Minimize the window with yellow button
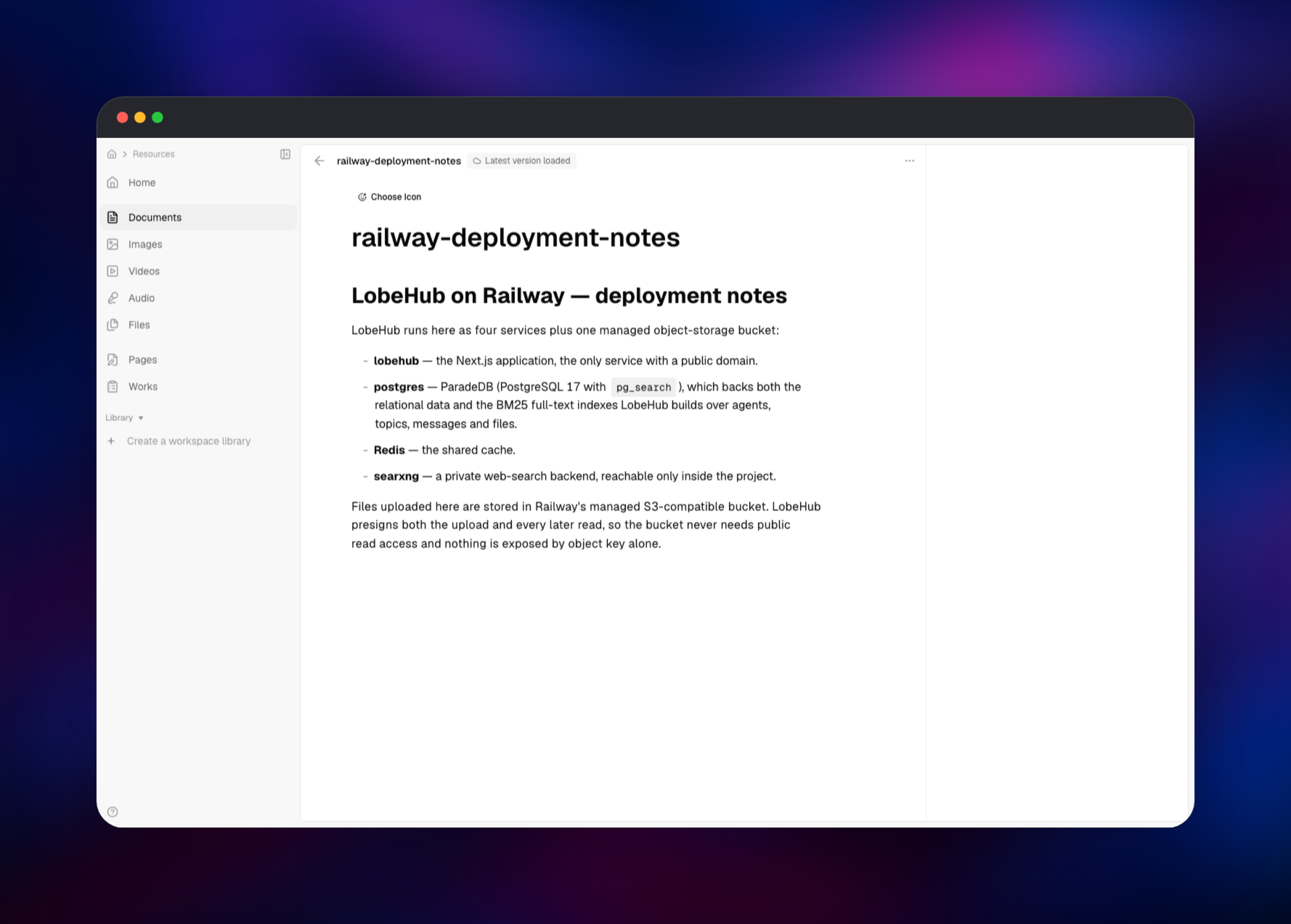This screenshot has height=924, width=1291. [140, 117]
